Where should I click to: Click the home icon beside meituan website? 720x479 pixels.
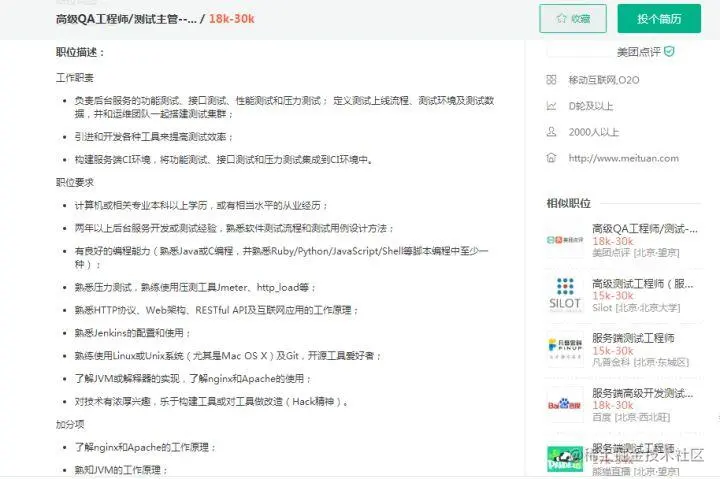(551, 158)
